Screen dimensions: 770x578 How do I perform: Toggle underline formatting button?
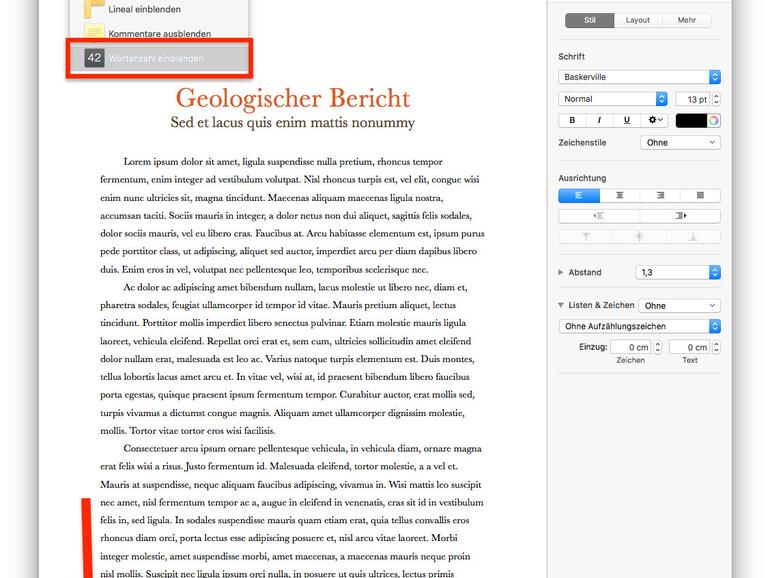(x=627, y=120)
